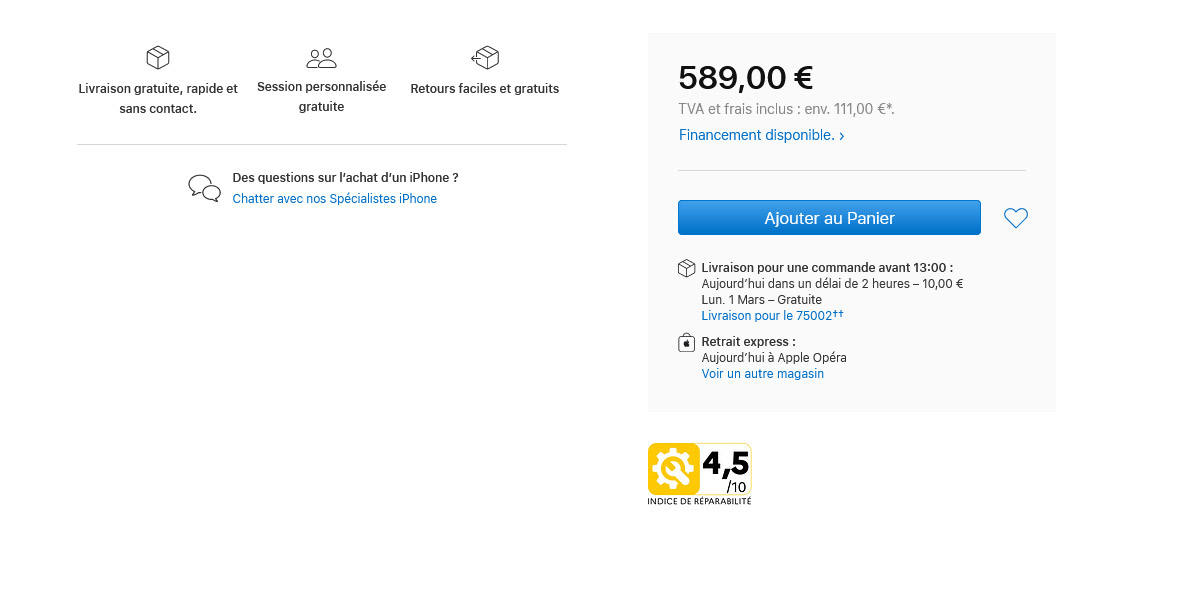Open the 4,5/10 repairability score badge
The width and height of the screenshot is (1200, 600).
coord(699,474)
